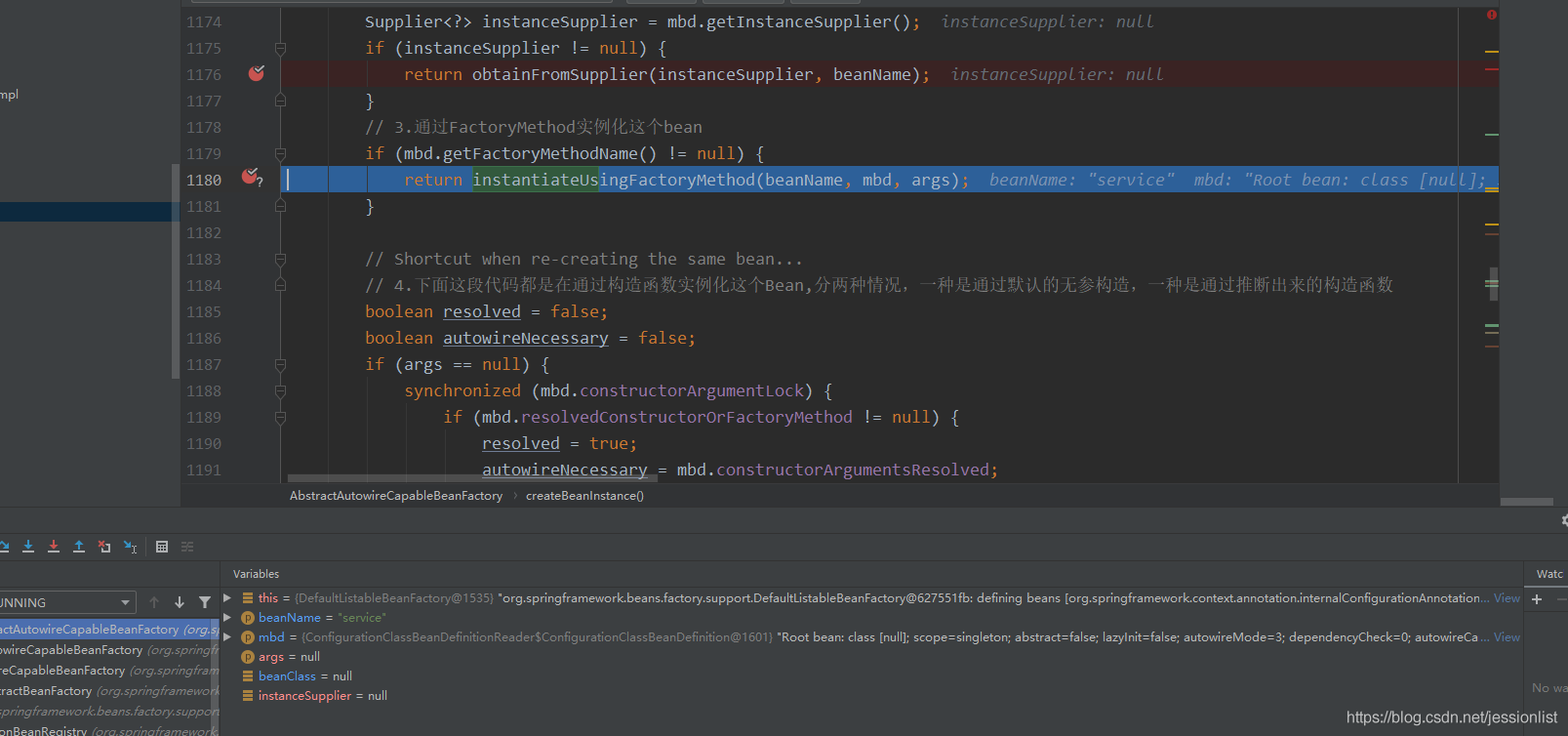Click the underlined 'resolved' variable on line 1185

(x=482, y=311)
